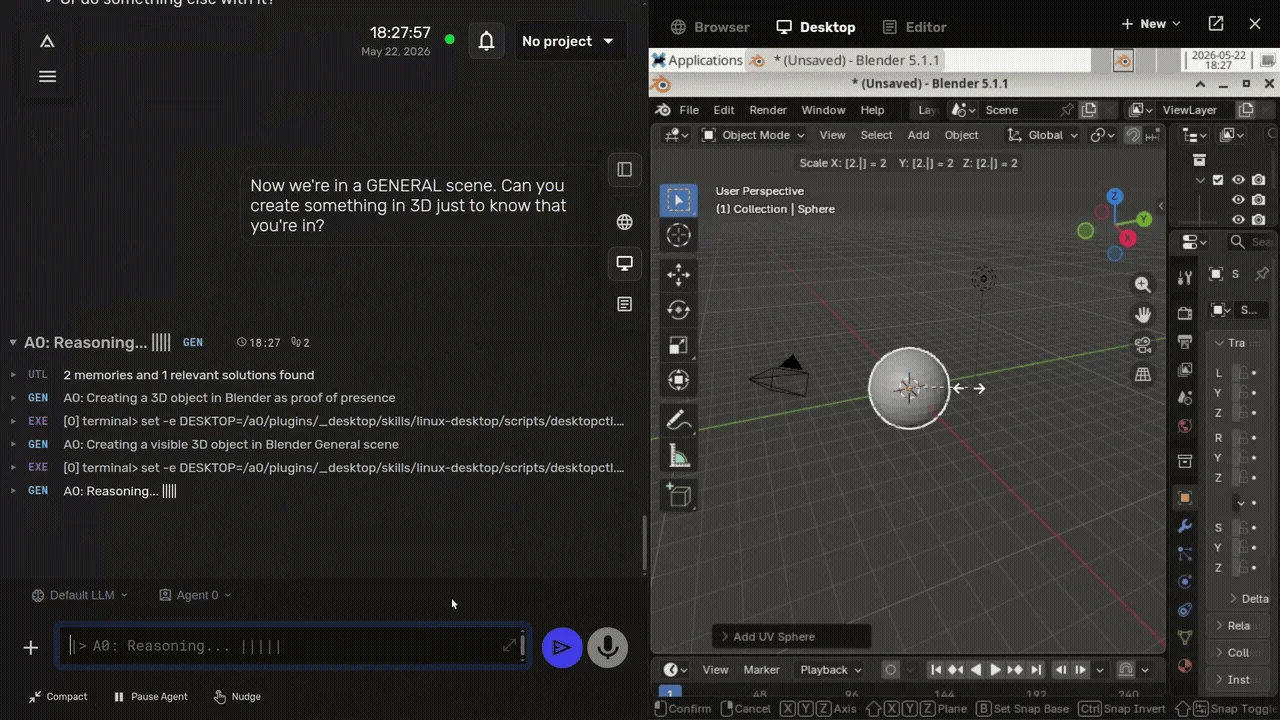
Task: Open the Modifiers wrench properties tab
Action: (1185, 526)
